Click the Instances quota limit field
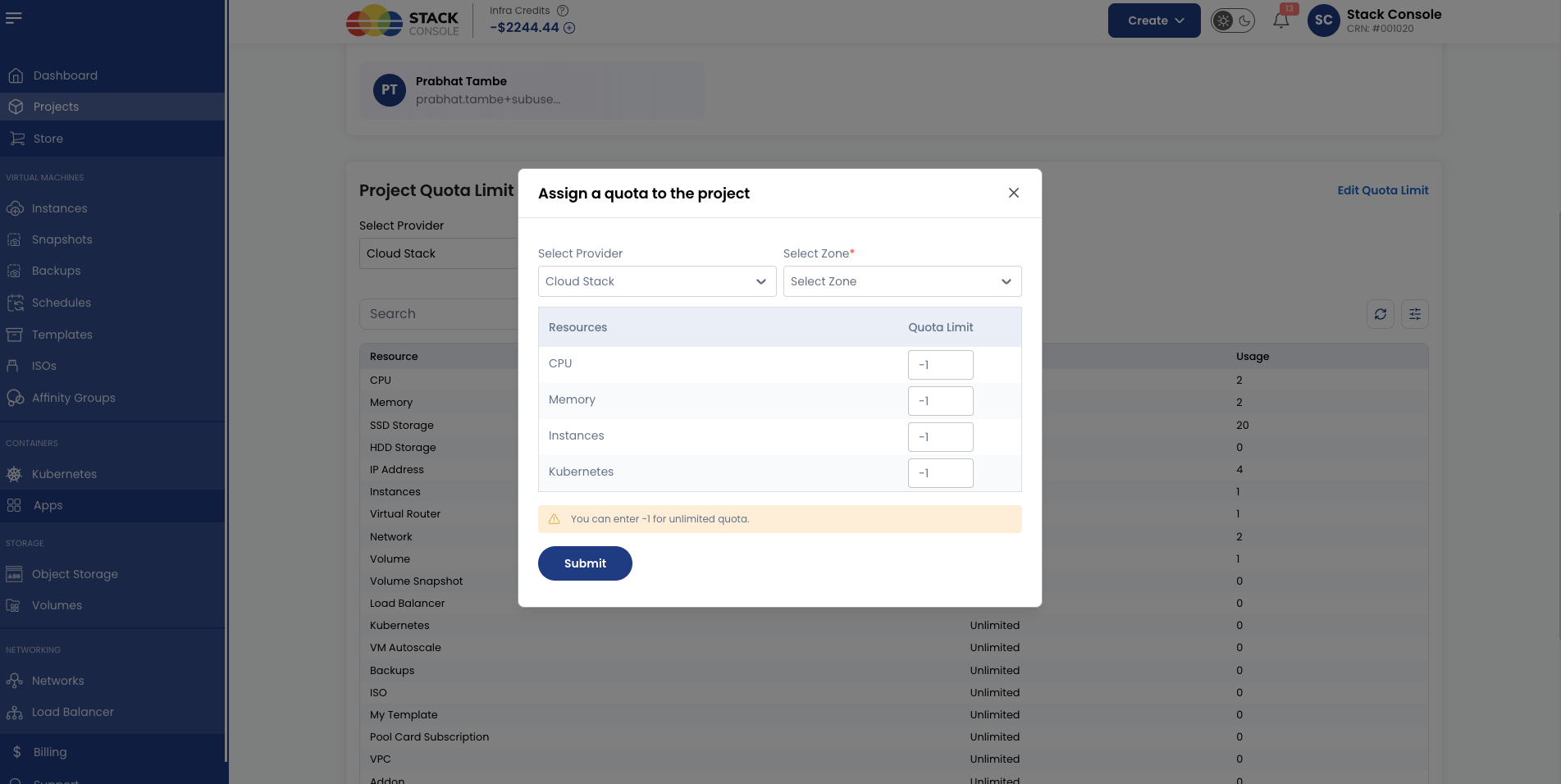Image resolution: width=1561 pixels, height=784 pixels. 941,437
